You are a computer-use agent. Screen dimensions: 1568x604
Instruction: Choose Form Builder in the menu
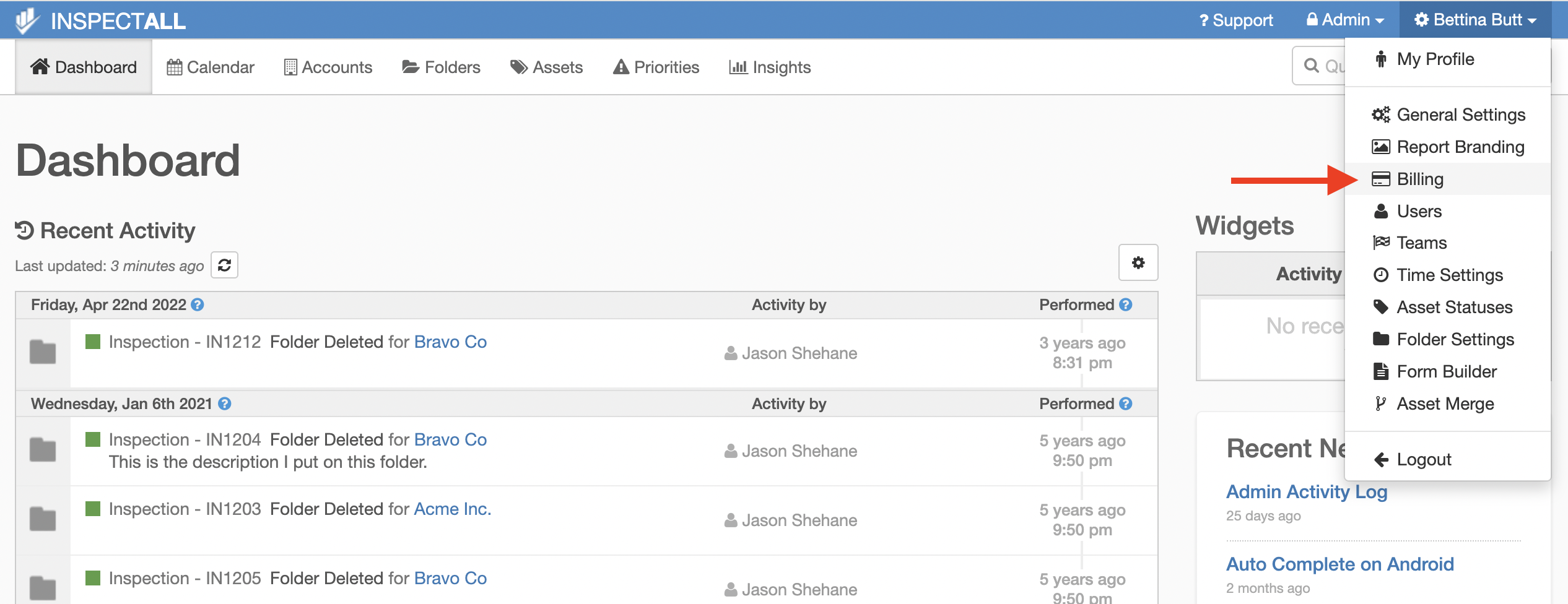coord(1446,372)
